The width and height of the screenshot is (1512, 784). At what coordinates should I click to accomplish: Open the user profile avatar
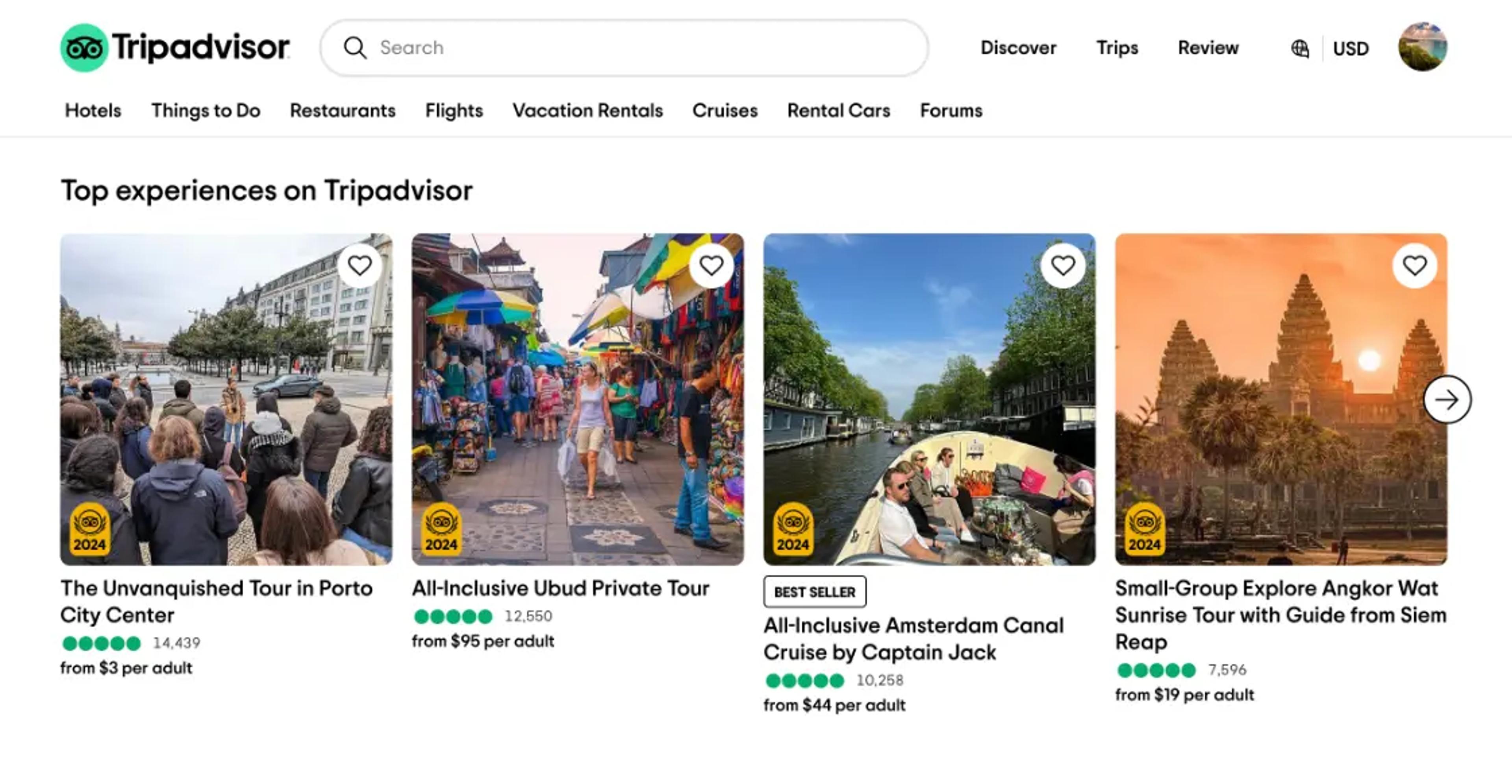[1423, 47]
